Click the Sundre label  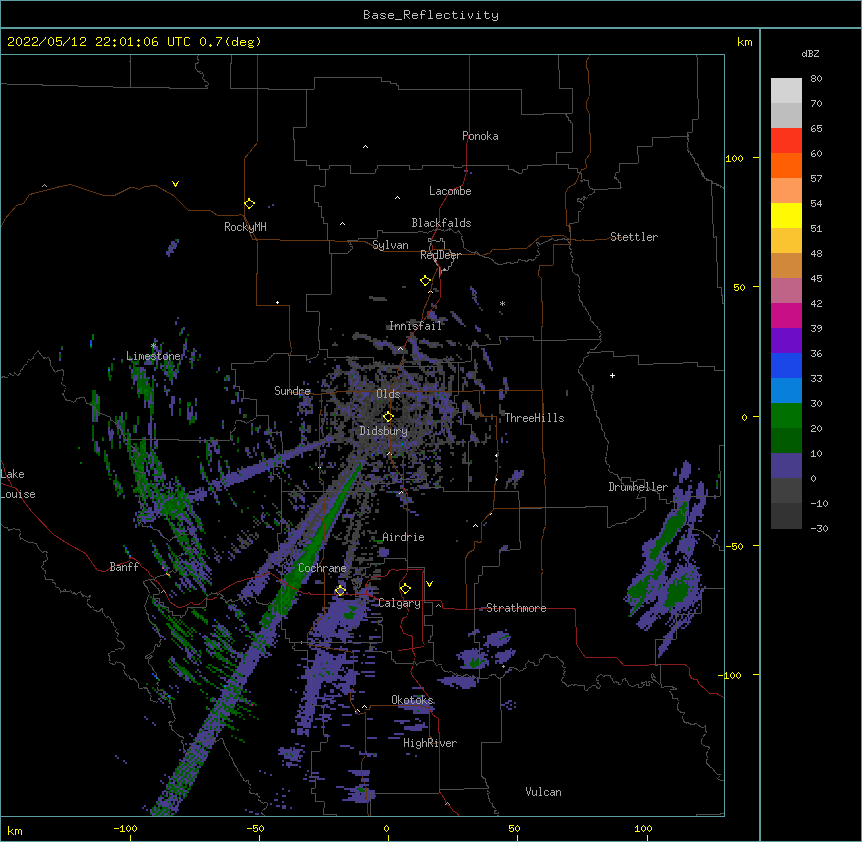pyautogui.click(x=292, y=391)
